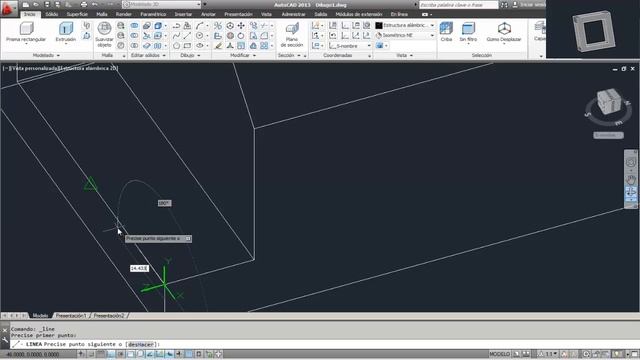This screenshot has height=360, width=640.
Task: Click the Undo arrow in quick access toolbar
Action: [x=95, y=4]
